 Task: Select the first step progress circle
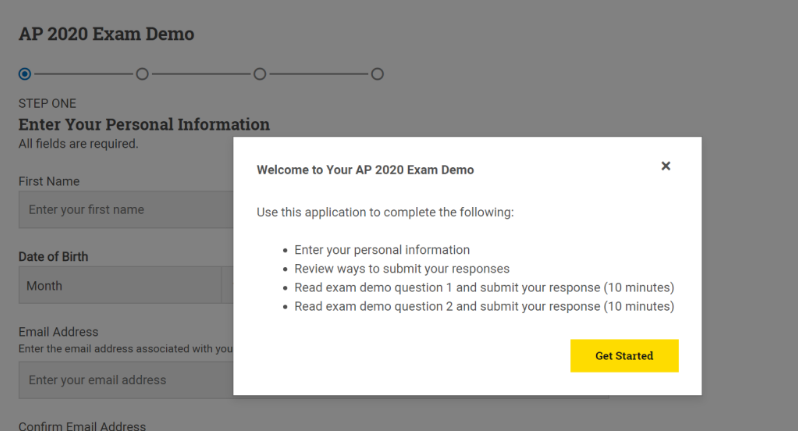pyautogui.click(x=24, y=74)
